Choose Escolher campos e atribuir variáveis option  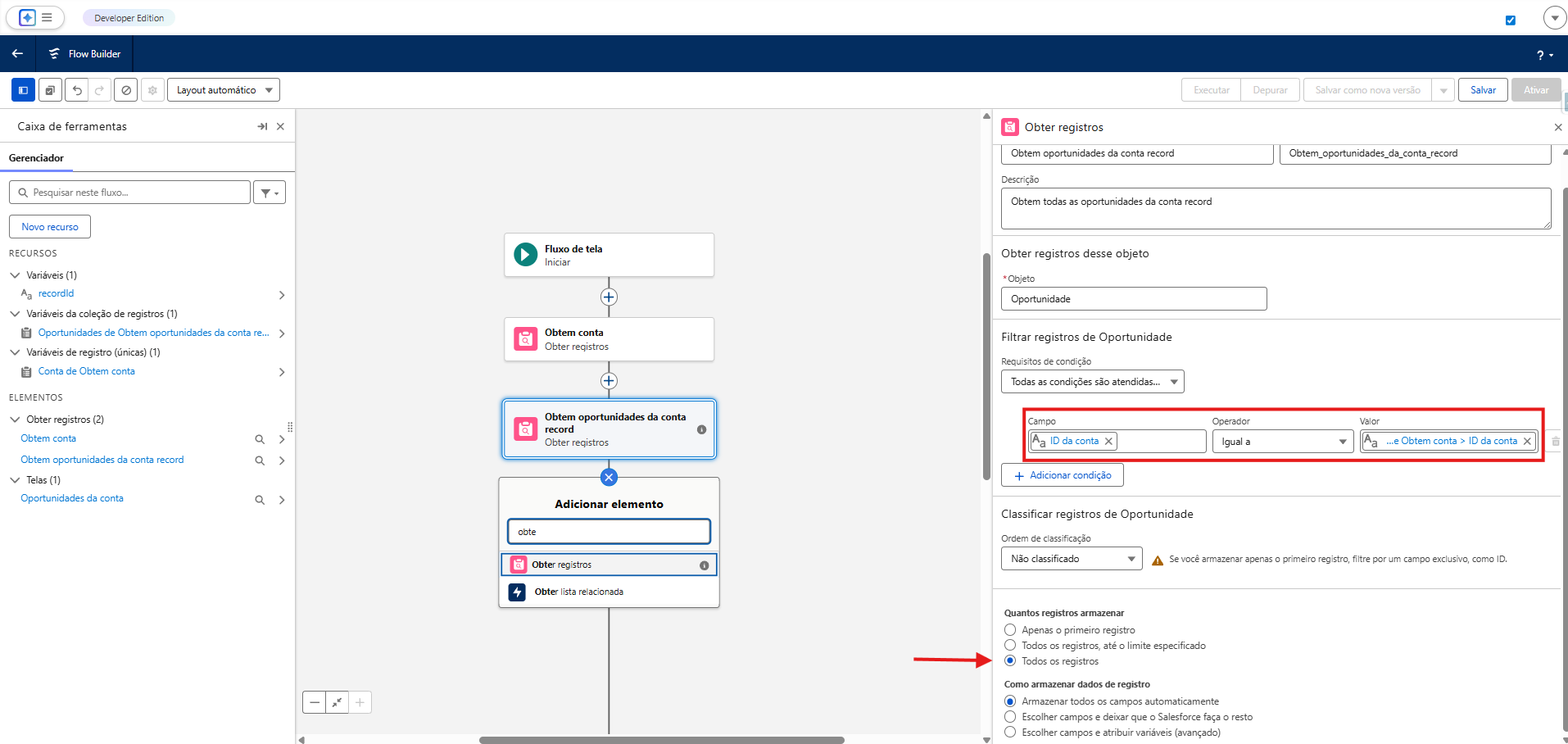click(1008, 732)
